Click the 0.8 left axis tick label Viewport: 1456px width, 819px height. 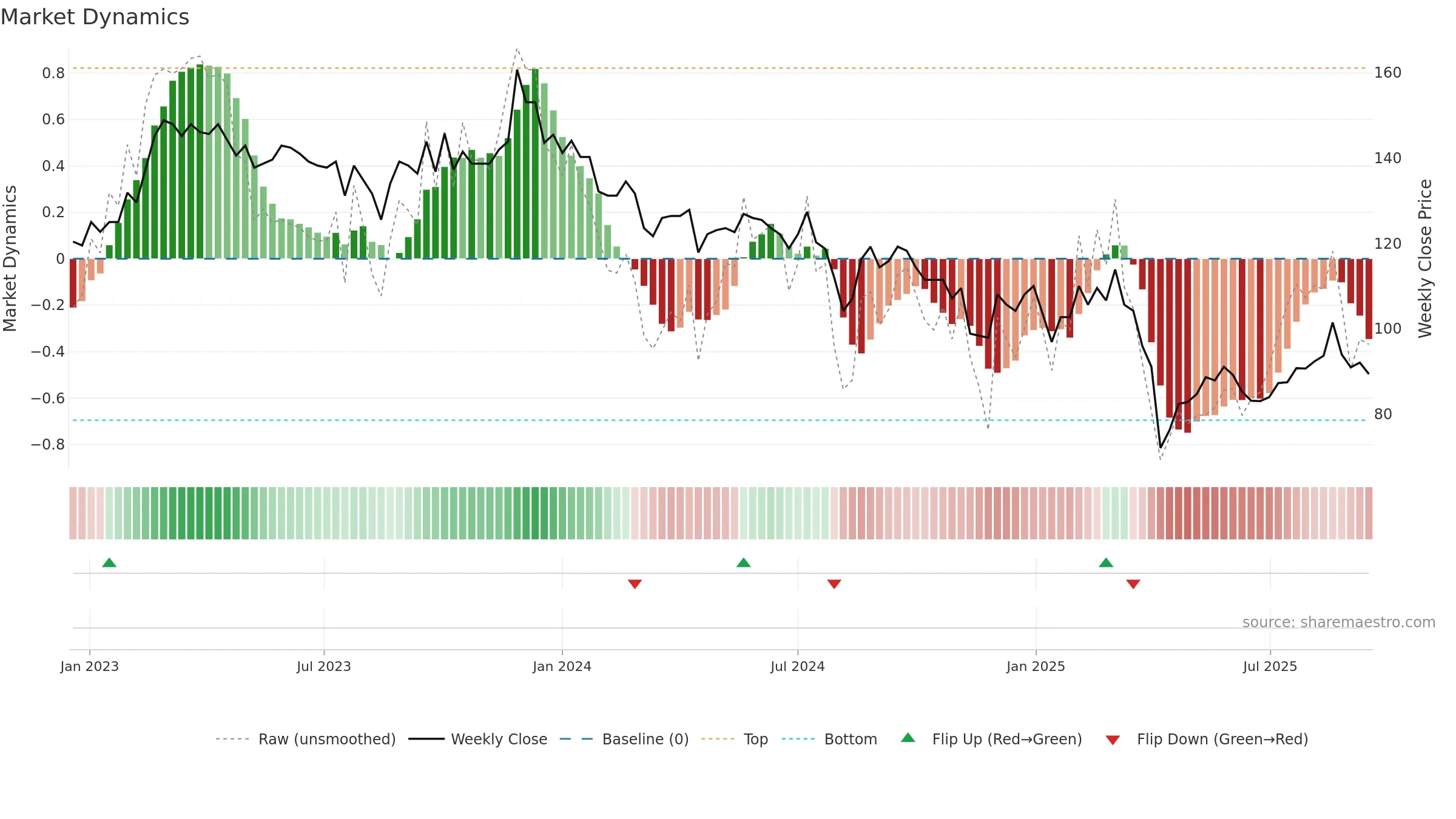point(53,73)
